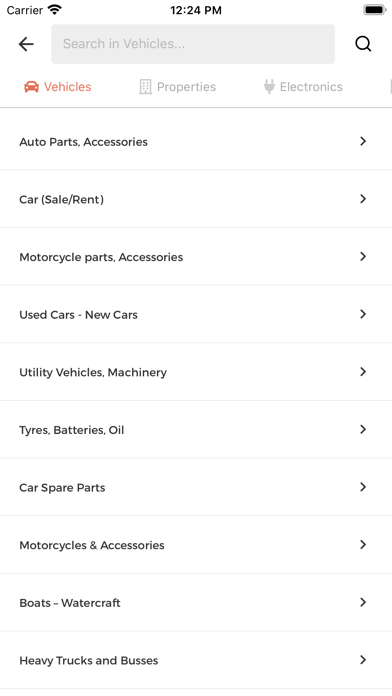Tap the building icon for Properties
This screenshot has width=392, height=696.
pos(145,87)
